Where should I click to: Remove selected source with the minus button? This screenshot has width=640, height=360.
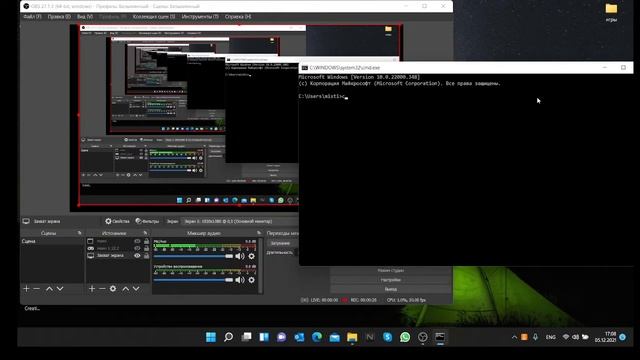click(102, 289)
